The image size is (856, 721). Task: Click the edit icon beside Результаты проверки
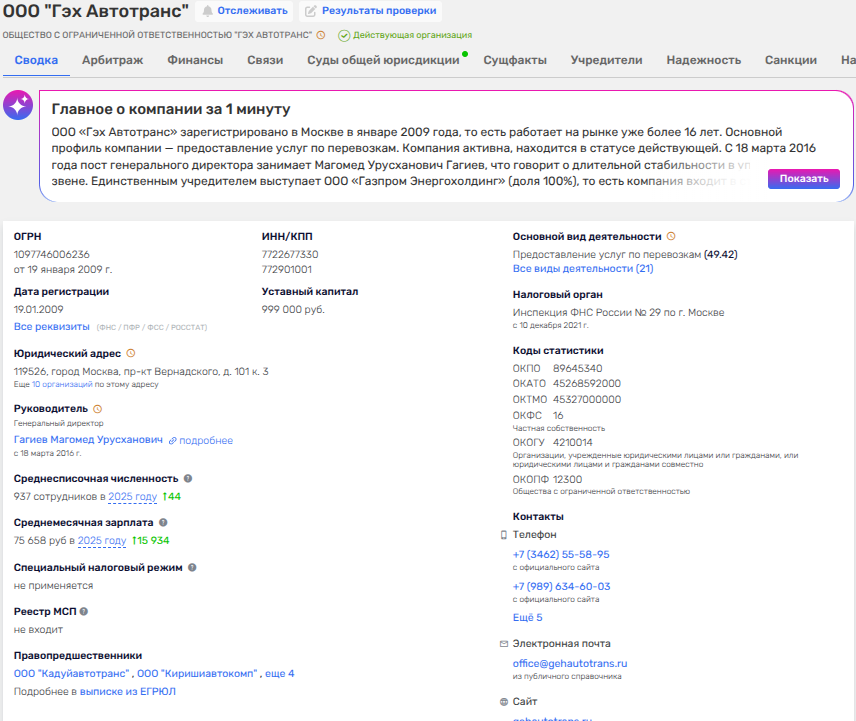point(311,11)
